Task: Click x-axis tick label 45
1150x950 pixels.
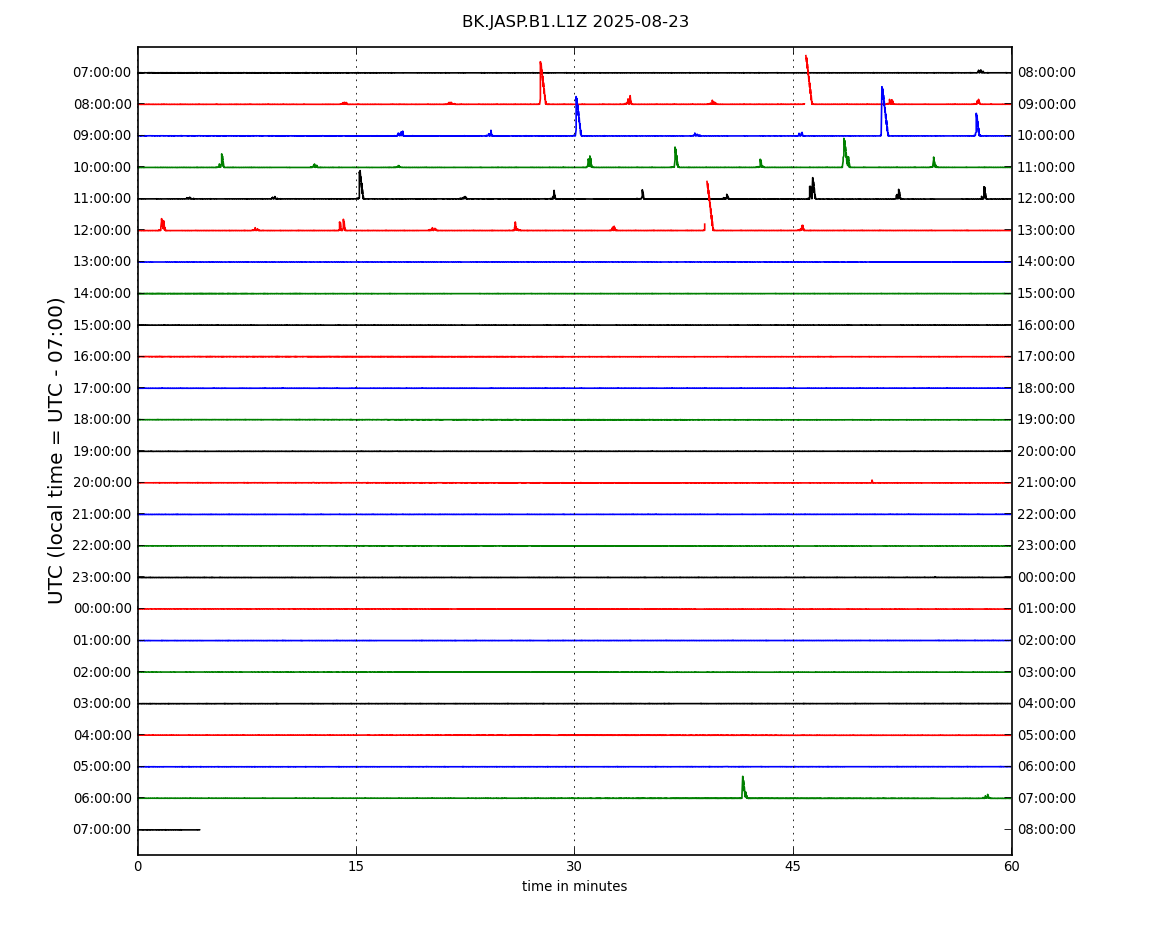Action: click(x=793, y=866)
